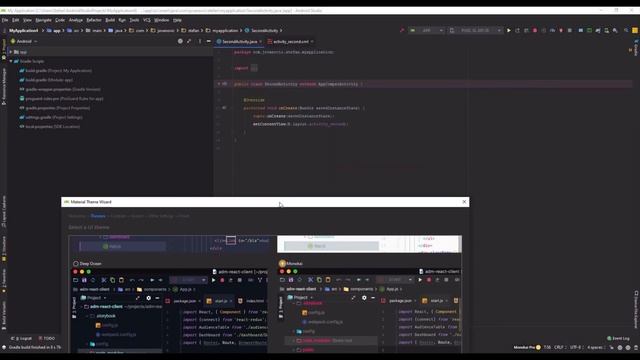This screenshot has width=640, height=360.
Task: Click the red Debug bug icon in toolbar
Action: 535,31
